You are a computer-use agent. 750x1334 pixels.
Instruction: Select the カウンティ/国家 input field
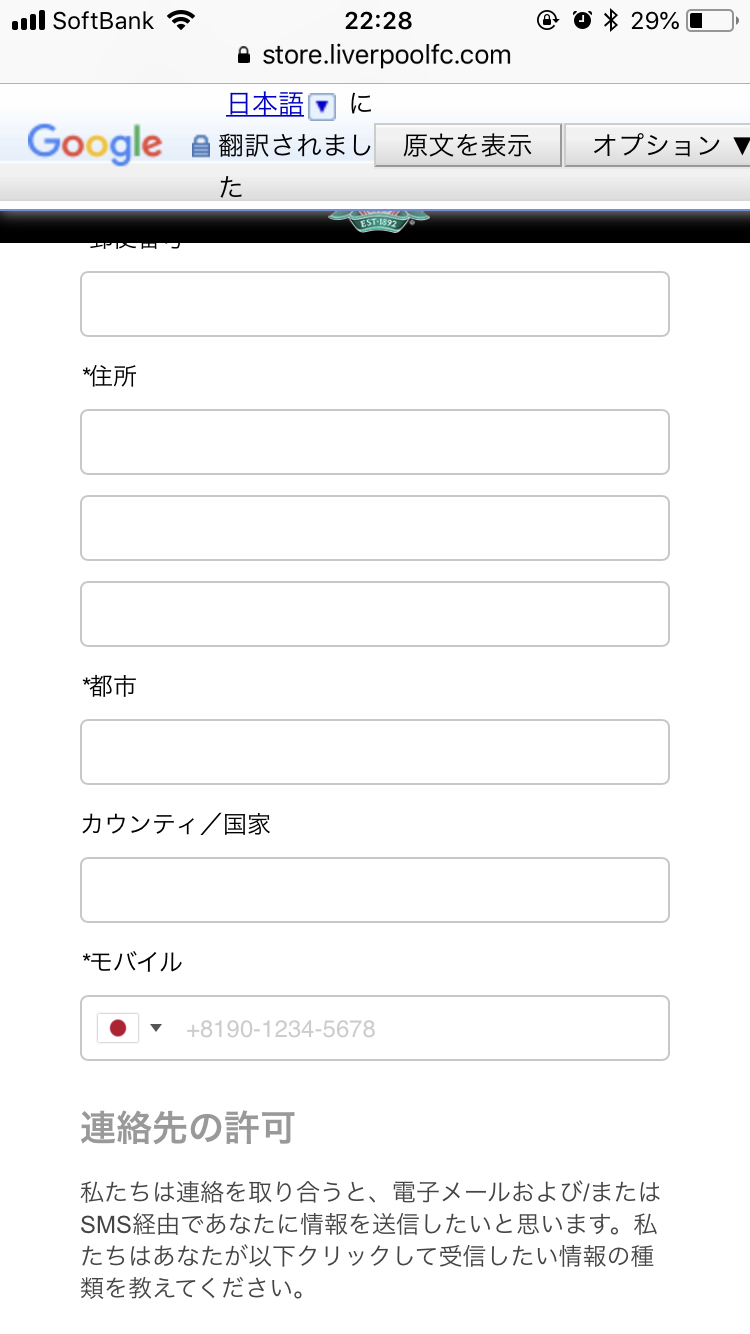[375, 889]
